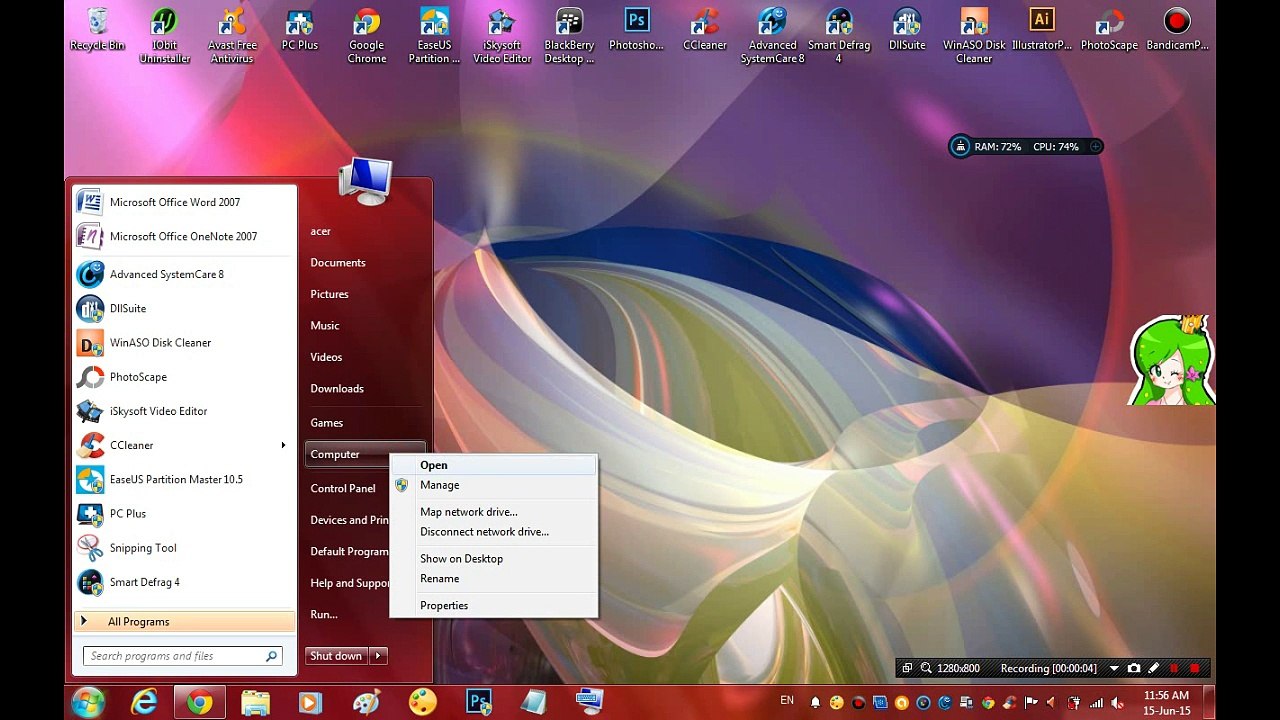Expand the RAM CPU widget plus button
The width and height of the screenshot is (1280, 720).
click(1095, 147)
